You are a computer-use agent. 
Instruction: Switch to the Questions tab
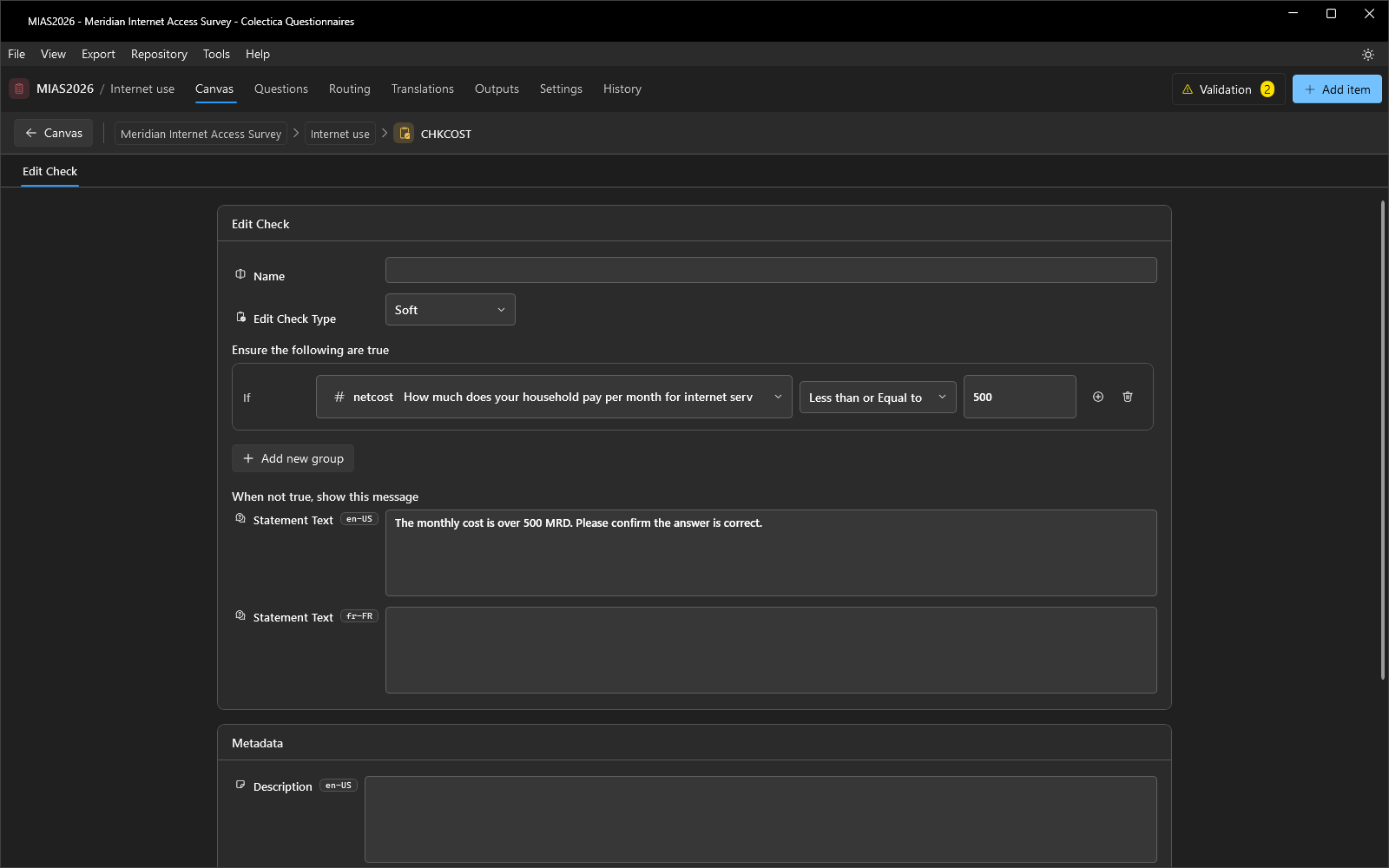point(281,89)
